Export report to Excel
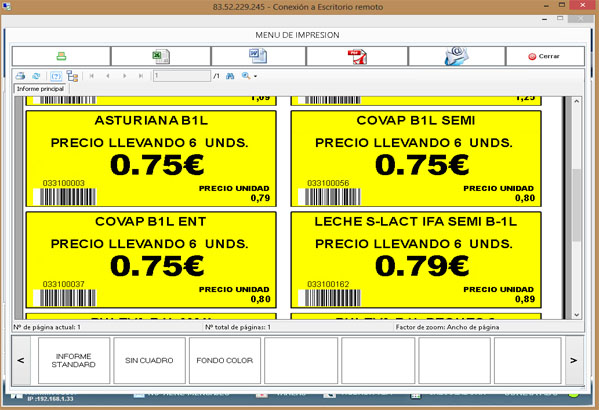Image resolution: width=599 pixels, height=410 pixels. pyautogui.click(x=161, y=56)
